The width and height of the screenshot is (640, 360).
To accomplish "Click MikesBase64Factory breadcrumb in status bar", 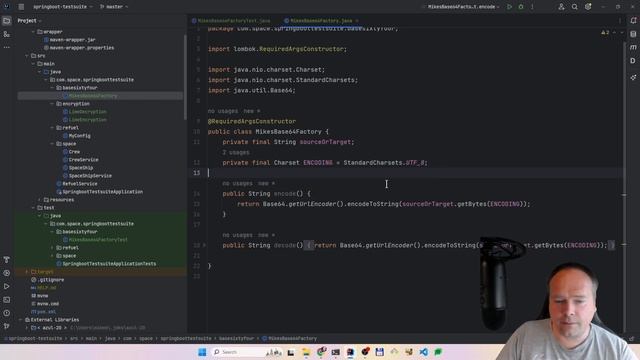I will point(292,338).
